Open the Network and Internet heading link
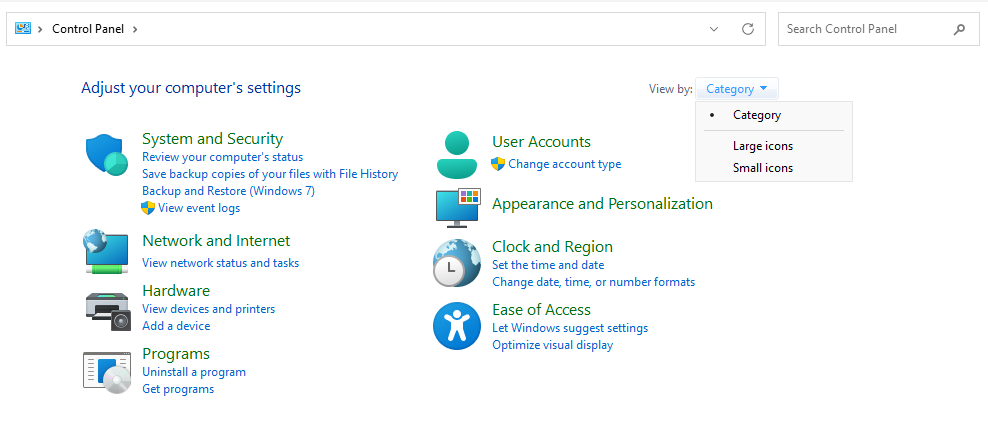 pos(216,241)
